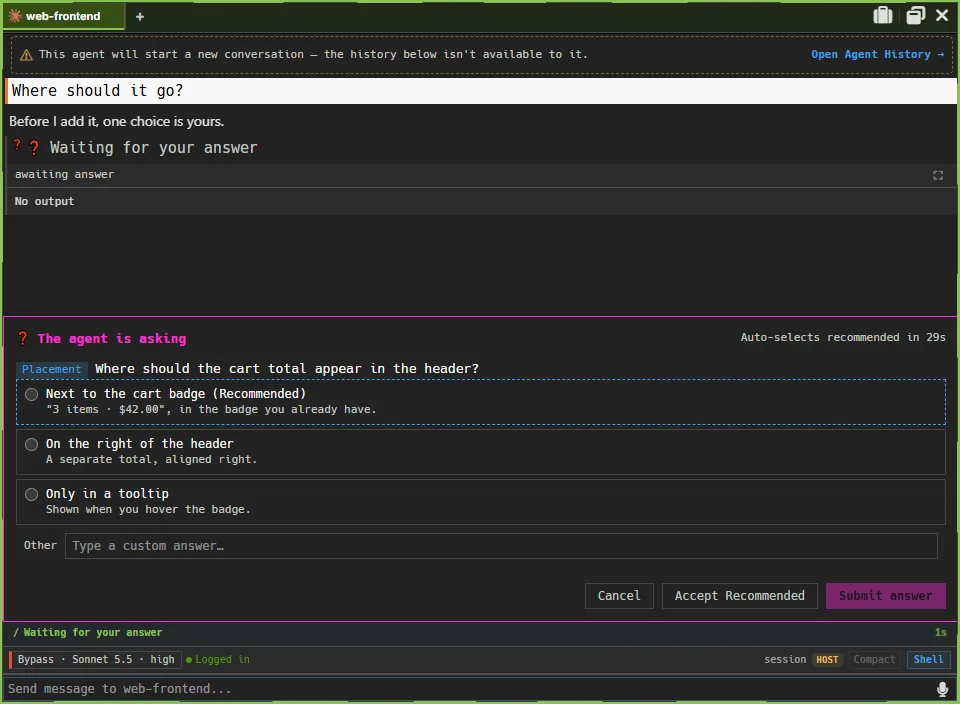The width and height of the screenshot is (960, 704).
Task: Switch to the web-frontend tab
Action: tap(64, 17)
